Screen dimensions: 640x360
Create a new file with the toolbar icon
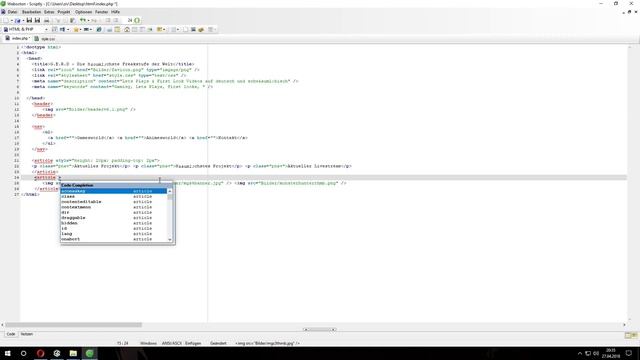(x=6, y=20)
